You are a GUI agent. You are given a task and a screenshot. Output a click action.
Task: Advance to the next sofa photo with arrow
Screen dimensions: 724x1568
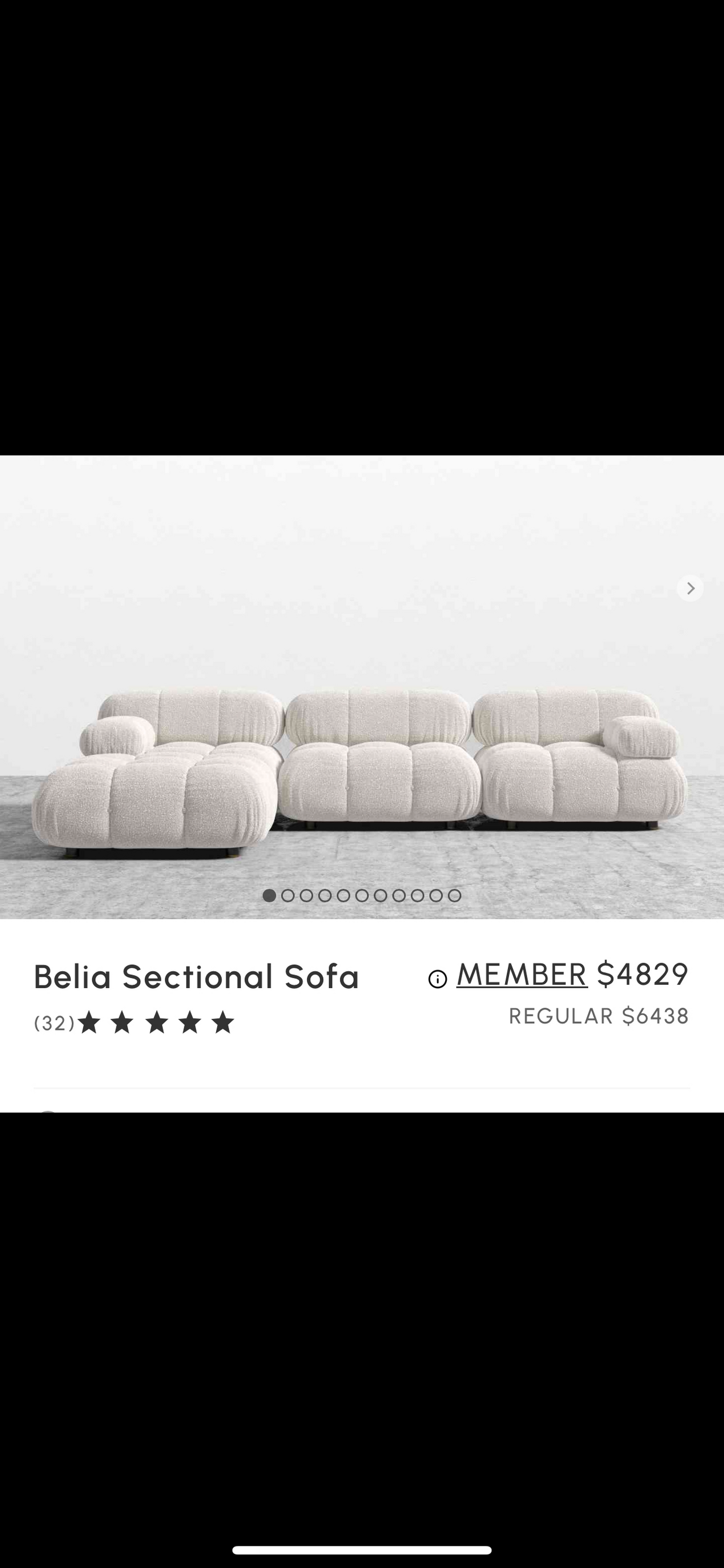click(690, 588)
